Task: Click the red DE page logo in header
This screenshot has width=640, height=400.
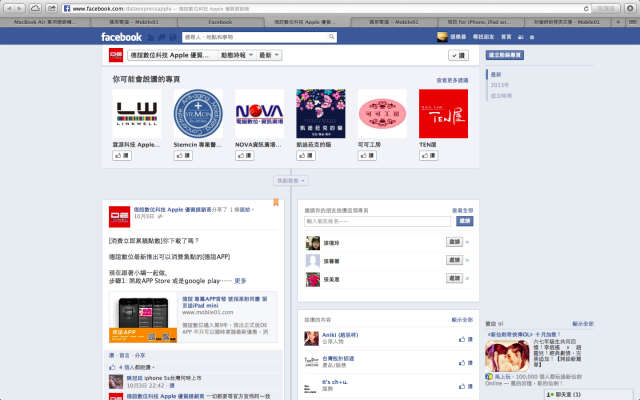Action: point(116,55)
